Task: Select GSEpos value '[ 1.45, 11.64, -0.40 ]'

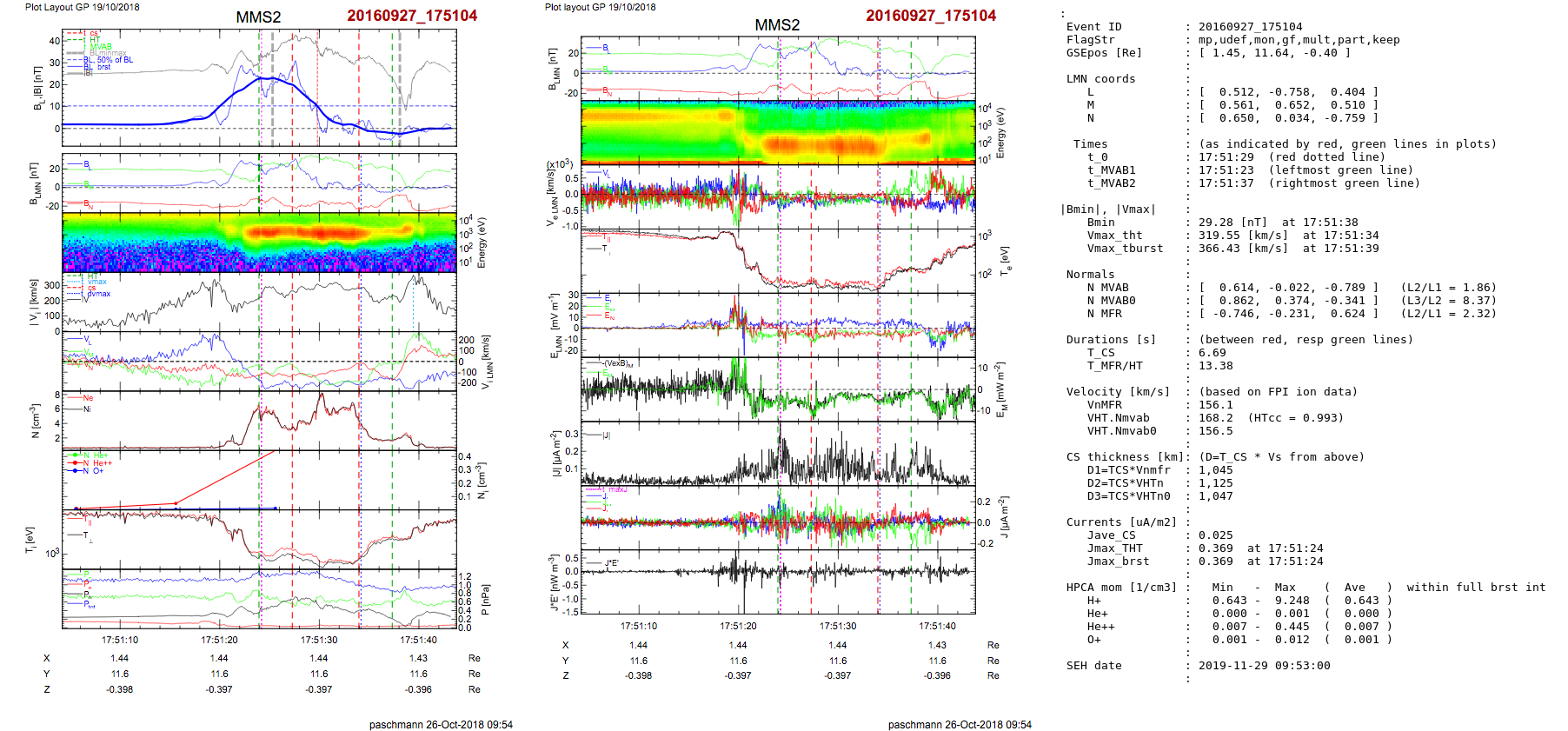Action: pos(1274,53)
